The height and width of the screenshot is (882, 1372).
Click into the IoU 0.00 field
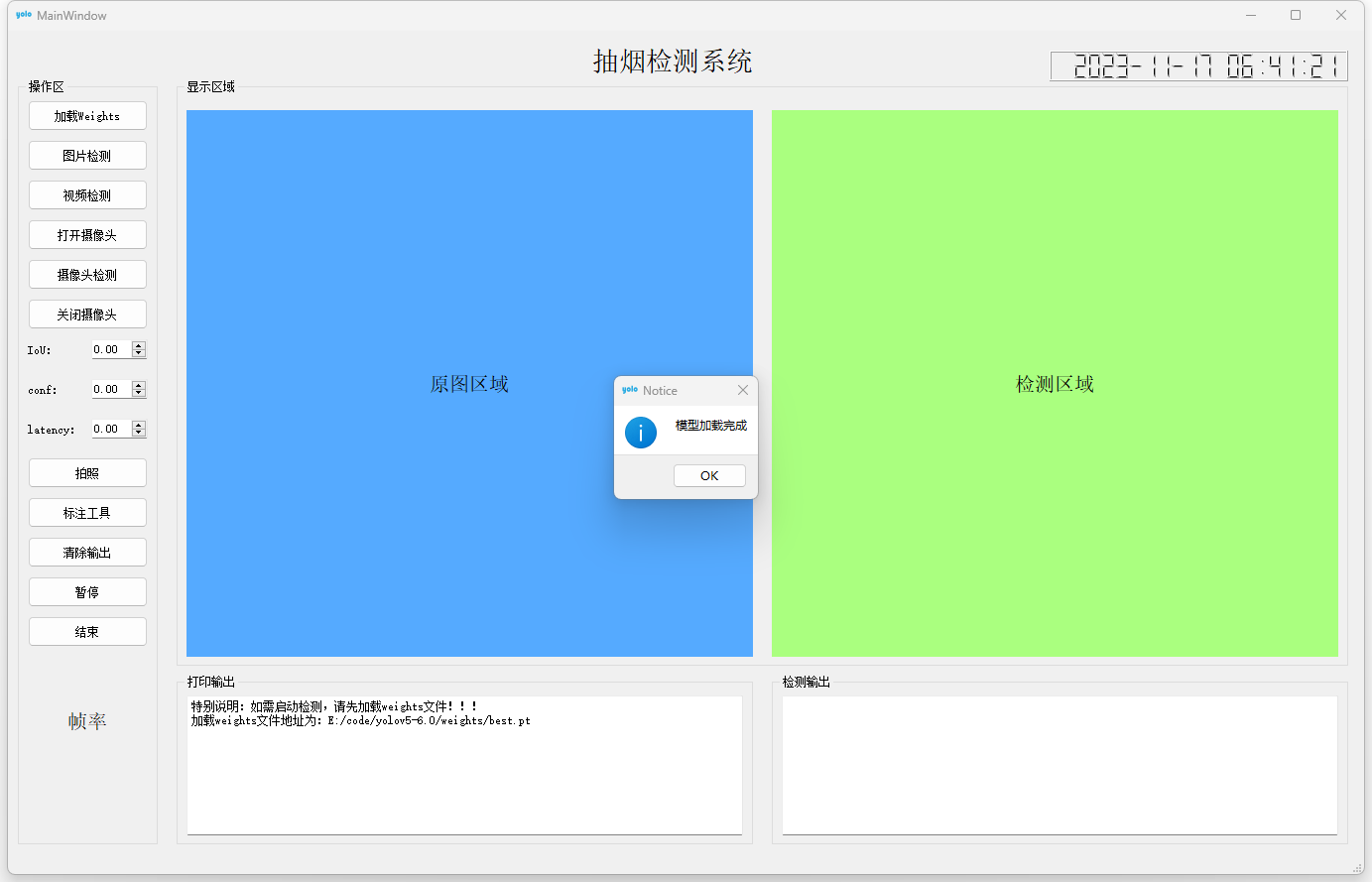click(x=111, y=349)
